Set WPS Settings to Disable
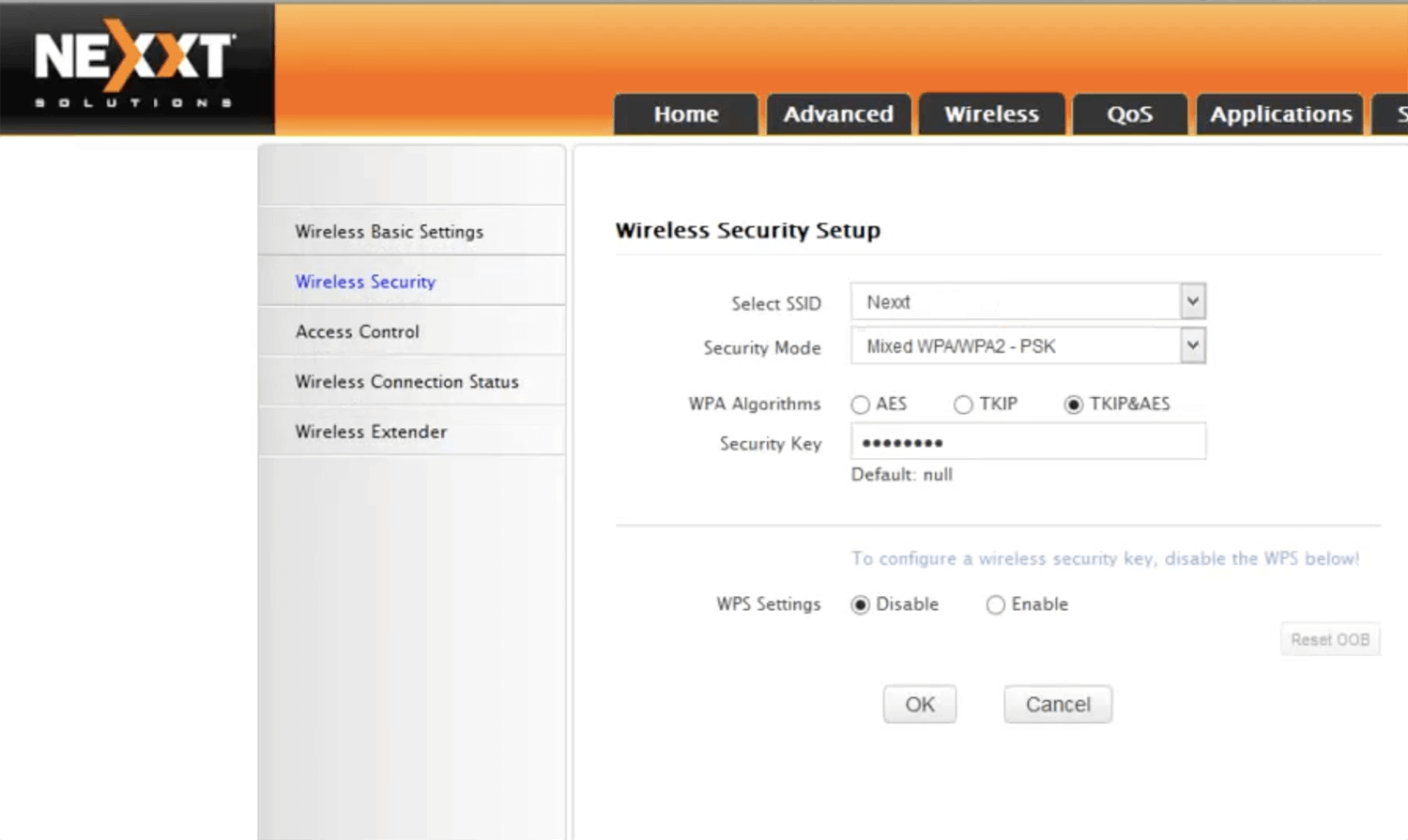1408x840 pixels. coord(861,605)
